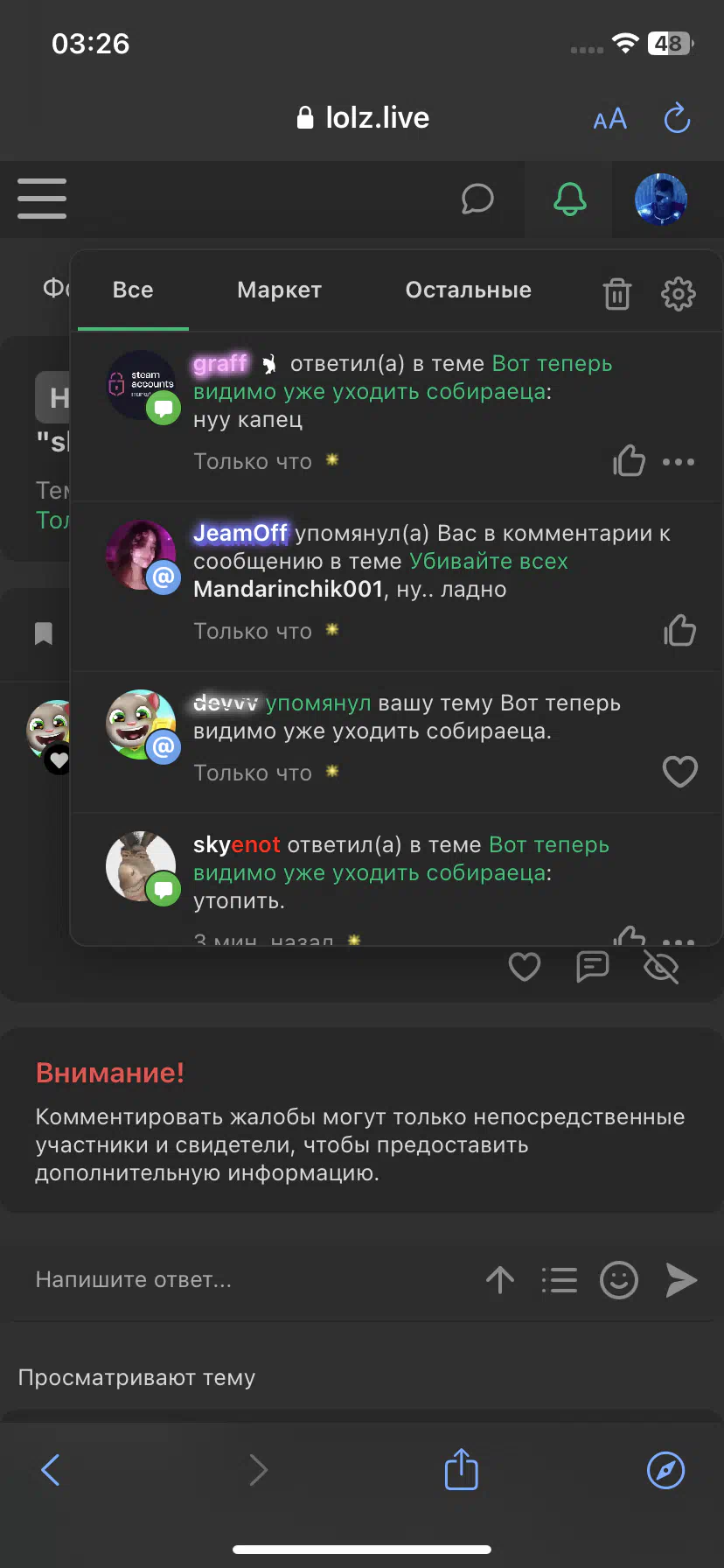The width and height of the screenshot is (724, 1568).
Task: Open JeamOff's profile link
Action: coord(240,533)
